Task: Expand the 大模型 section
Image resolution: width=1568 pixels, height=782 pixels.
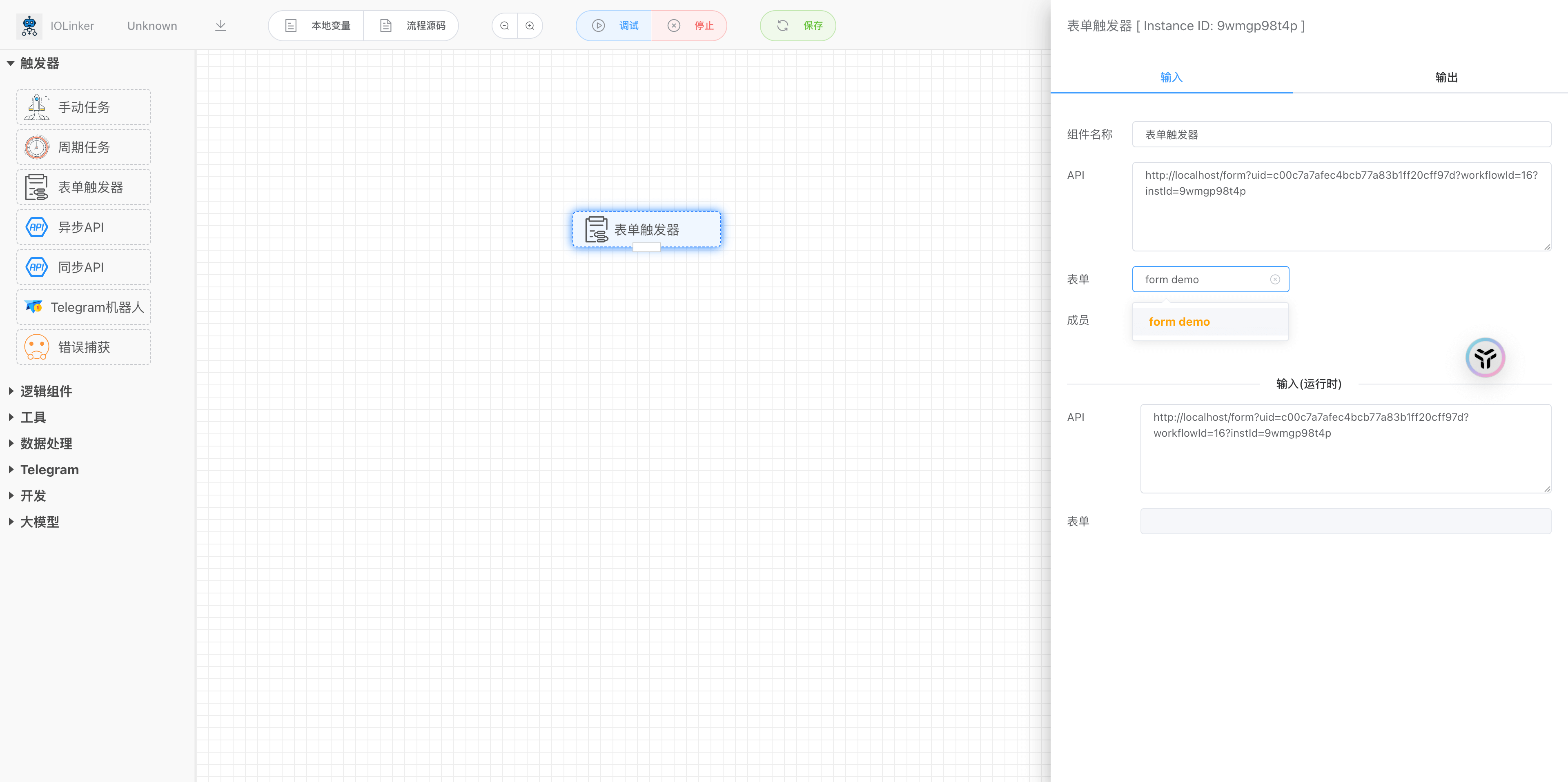Action: [x=40, y=522]
